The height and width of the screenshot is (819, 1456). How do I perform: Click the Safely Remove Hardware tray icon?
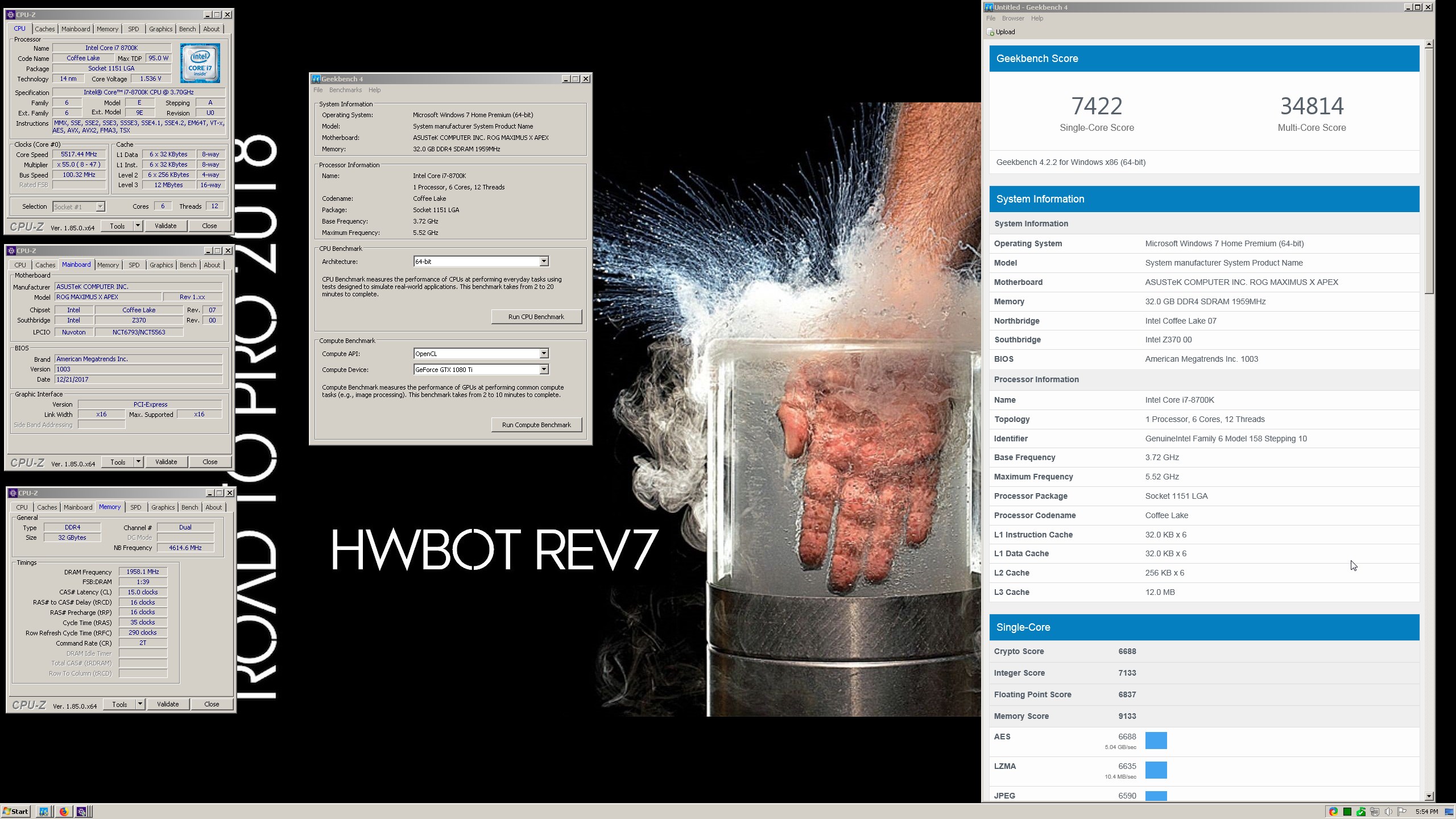1361,812
